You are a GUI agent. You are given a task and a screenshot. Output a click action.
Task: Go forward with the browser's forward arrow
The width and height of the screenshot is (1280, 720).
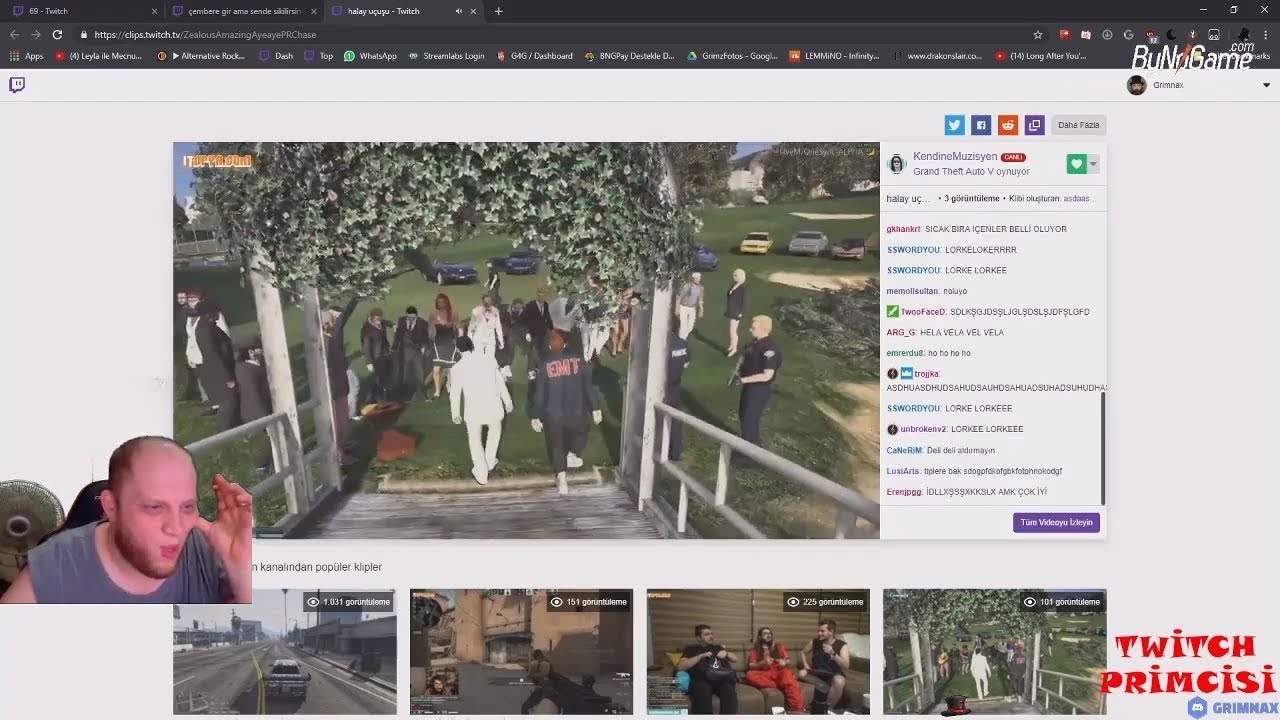pos(36,34)
